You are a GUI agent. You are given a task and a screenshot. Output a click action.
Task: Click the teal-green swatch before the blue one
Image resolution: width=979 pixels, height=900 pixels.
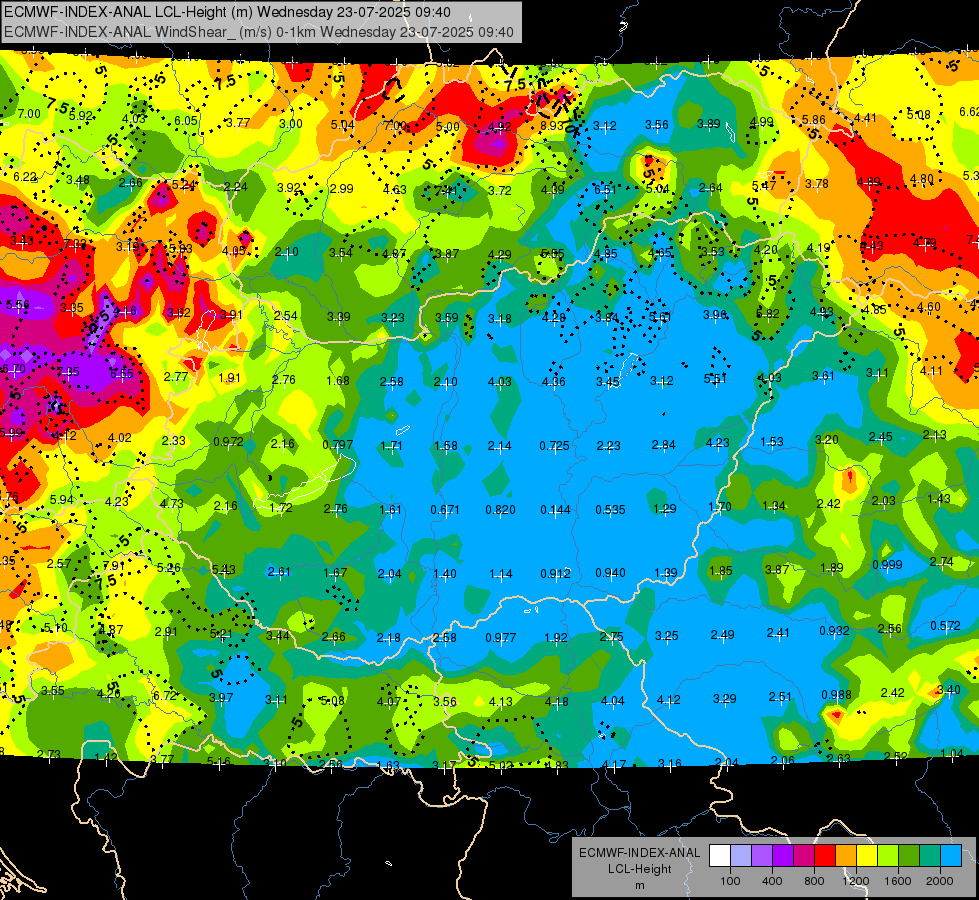point(930,855)
